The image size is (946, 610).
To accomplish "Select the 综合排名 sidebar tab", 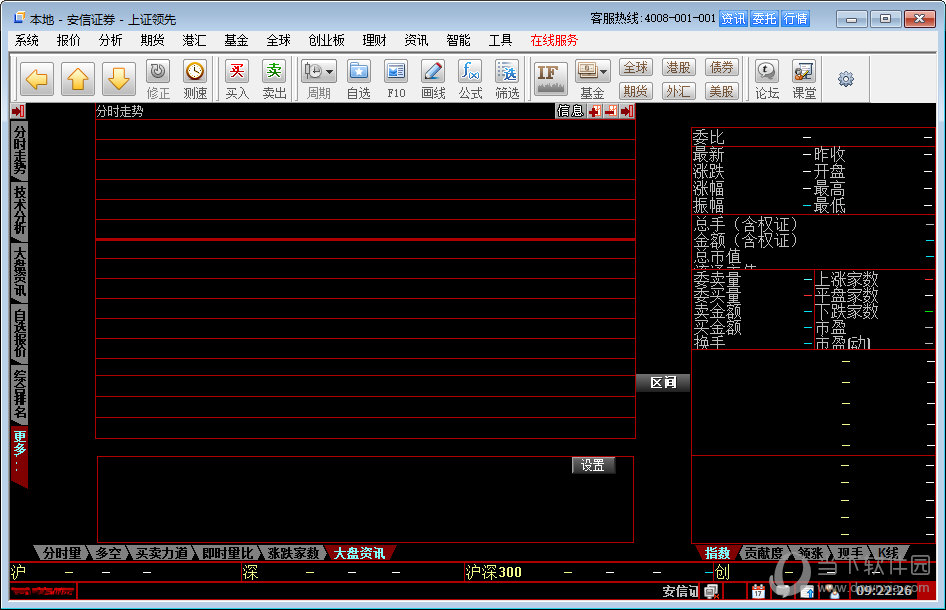I will 20,395.
